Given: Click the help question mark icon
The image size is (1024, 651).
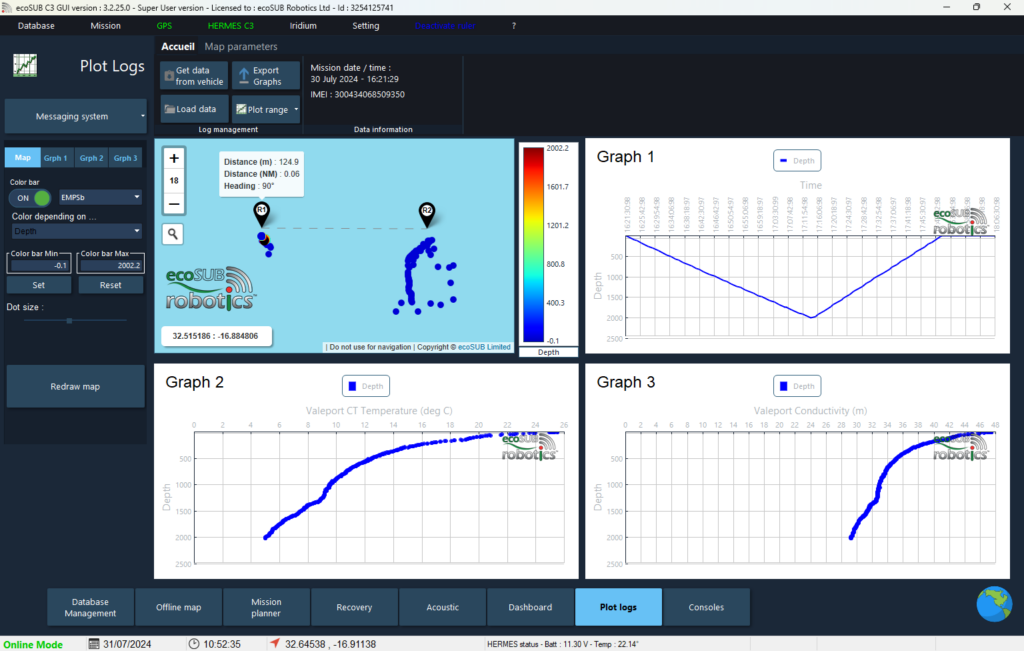Looking at the screenshot, I should click(x=514, y=25).
